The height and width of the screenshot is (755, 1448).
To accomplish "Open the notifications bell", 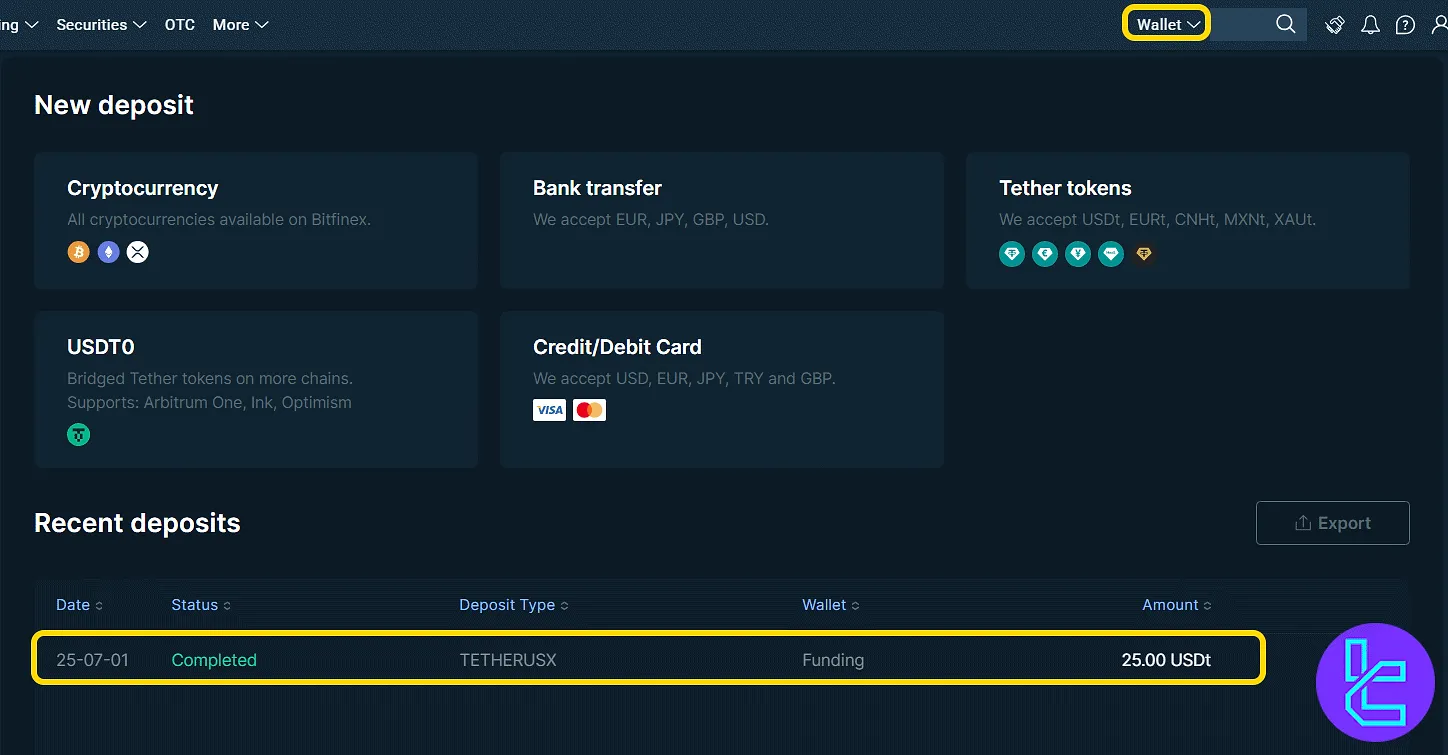I will [x=1371, y=25].
